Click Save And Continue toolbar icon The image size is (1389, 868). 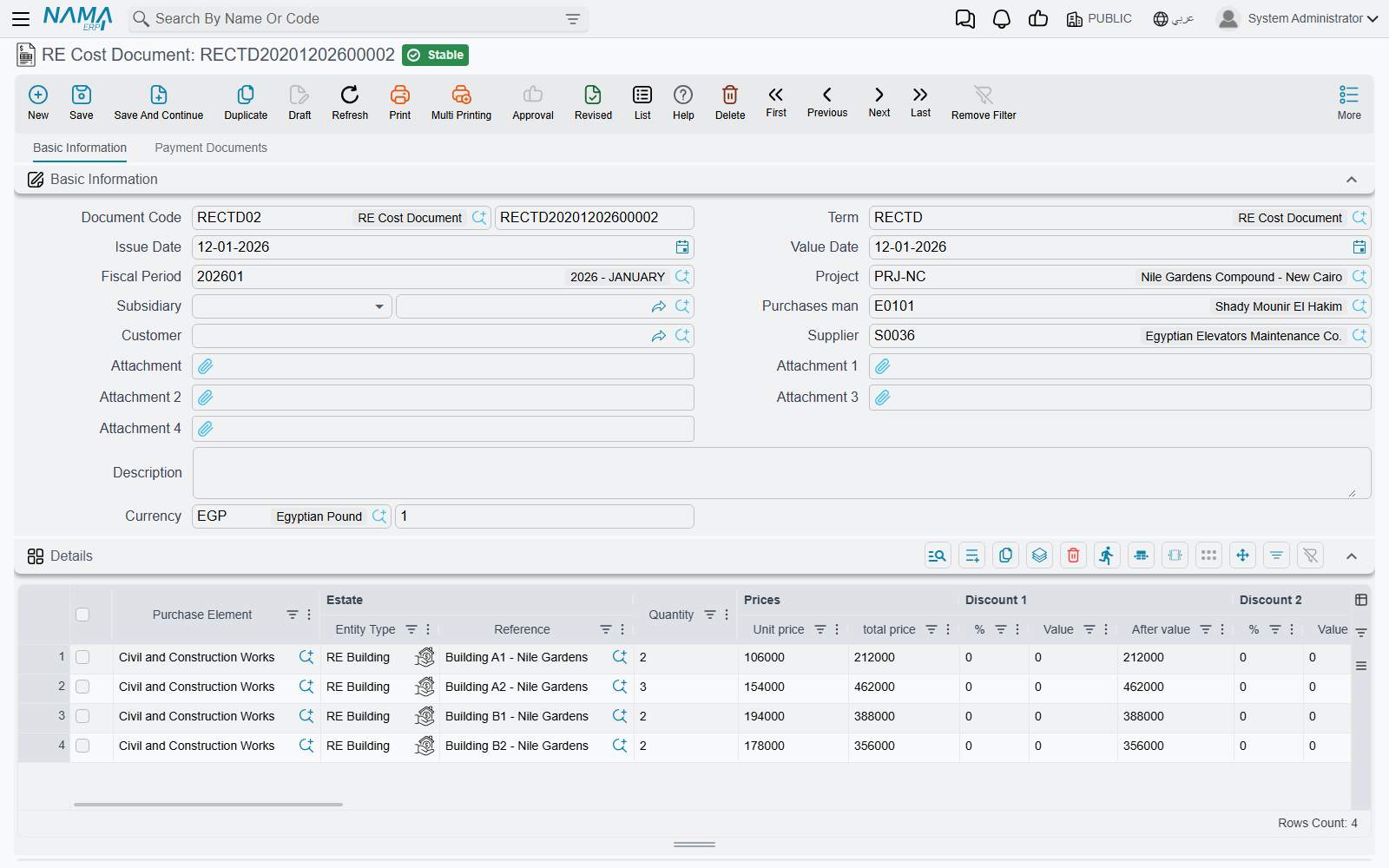[159, 102]
